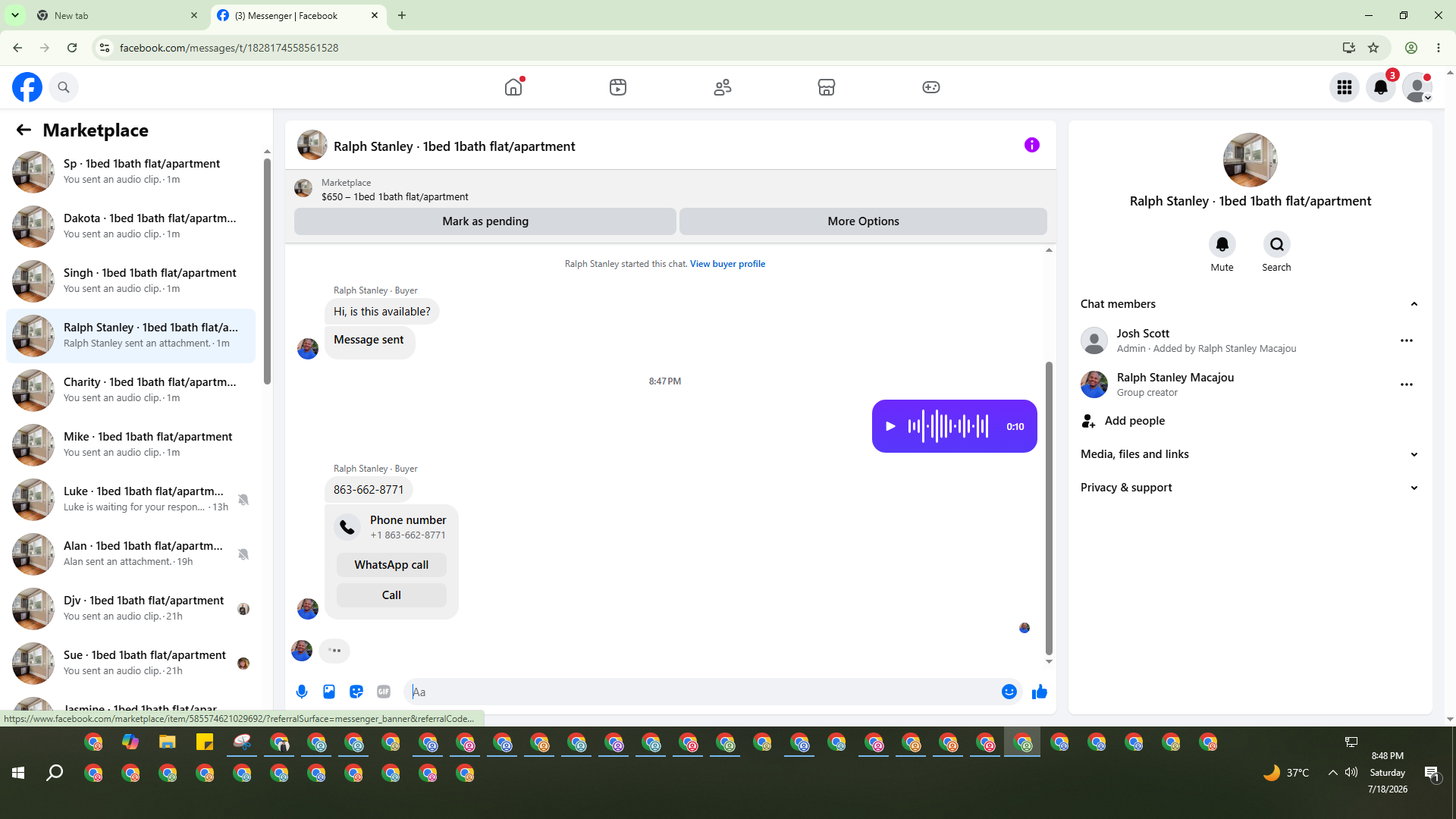Image resolution: width=1456 pixels, height=819 pixels.
Task: Click the conversation list scrollbar
Action: coord(267,271)
